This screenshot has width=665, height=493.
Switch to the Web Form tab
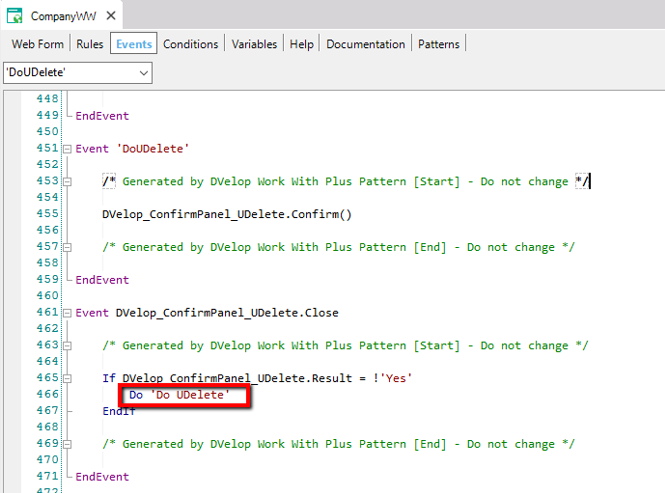coord(39,44)
